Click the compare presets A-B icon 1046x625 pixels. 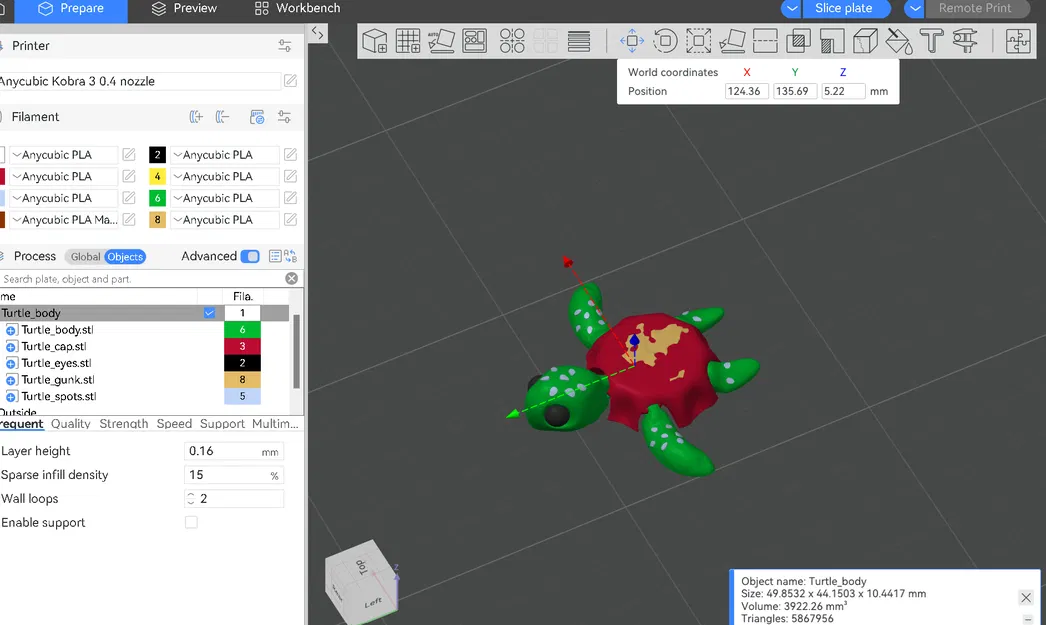(x=290, y=256)
